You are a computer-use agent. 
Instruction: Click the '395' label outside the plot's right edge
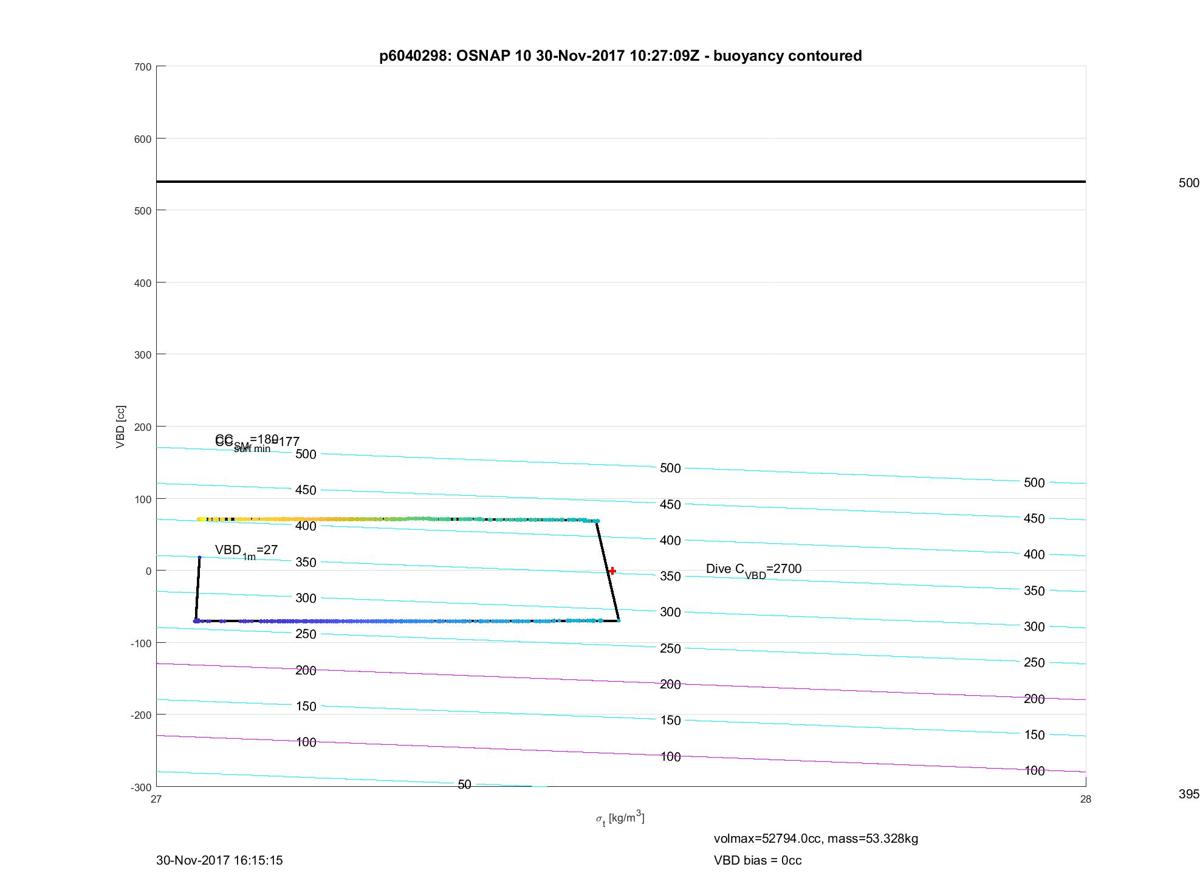[1189, 794]
